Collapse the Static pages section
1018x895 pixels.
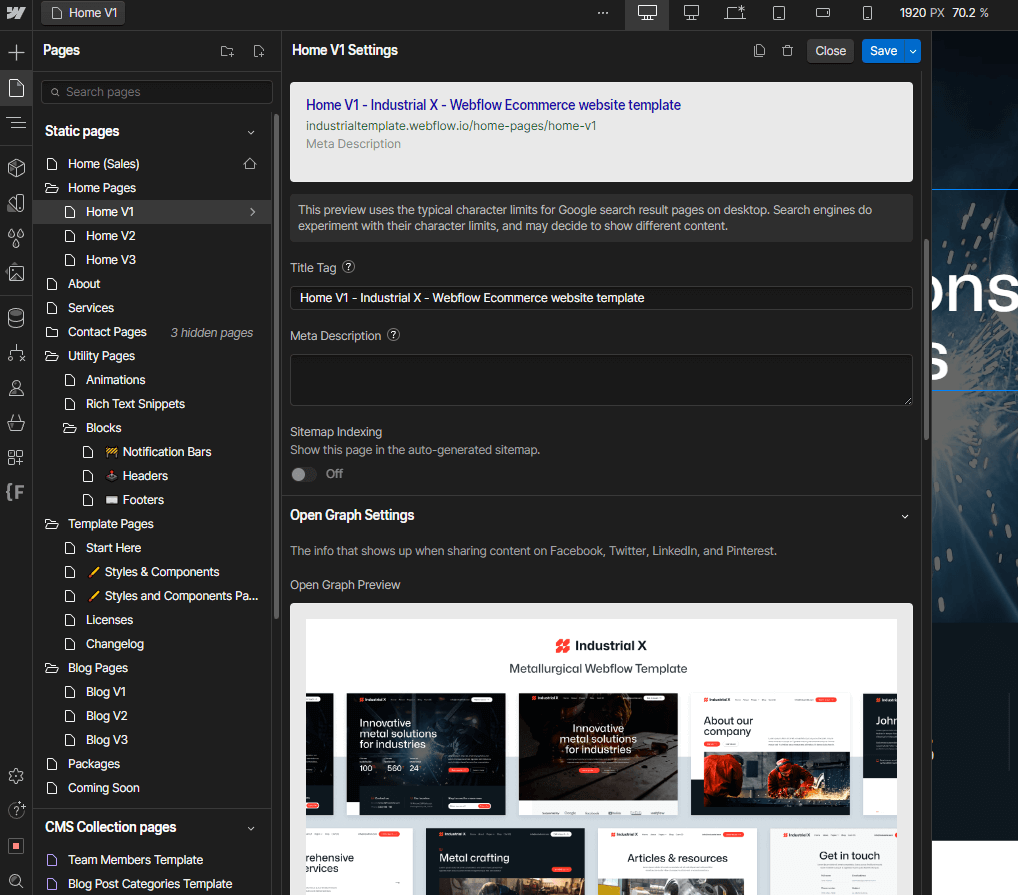[x=251, y=131]
